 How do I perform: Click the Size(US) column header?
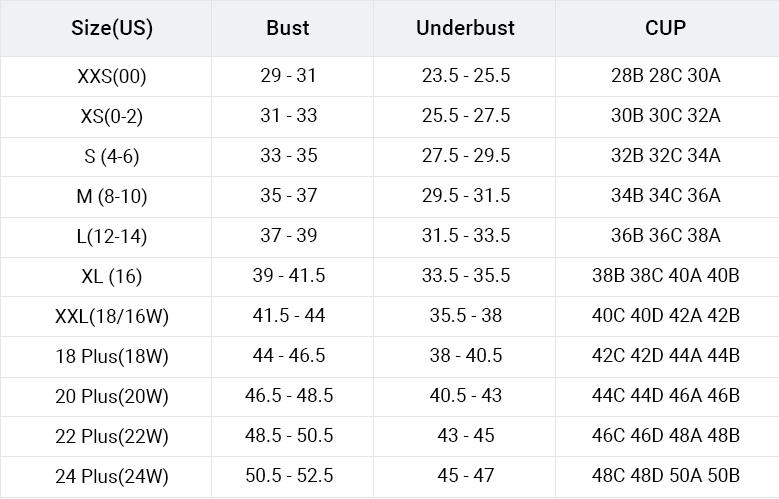coord(112,28)
